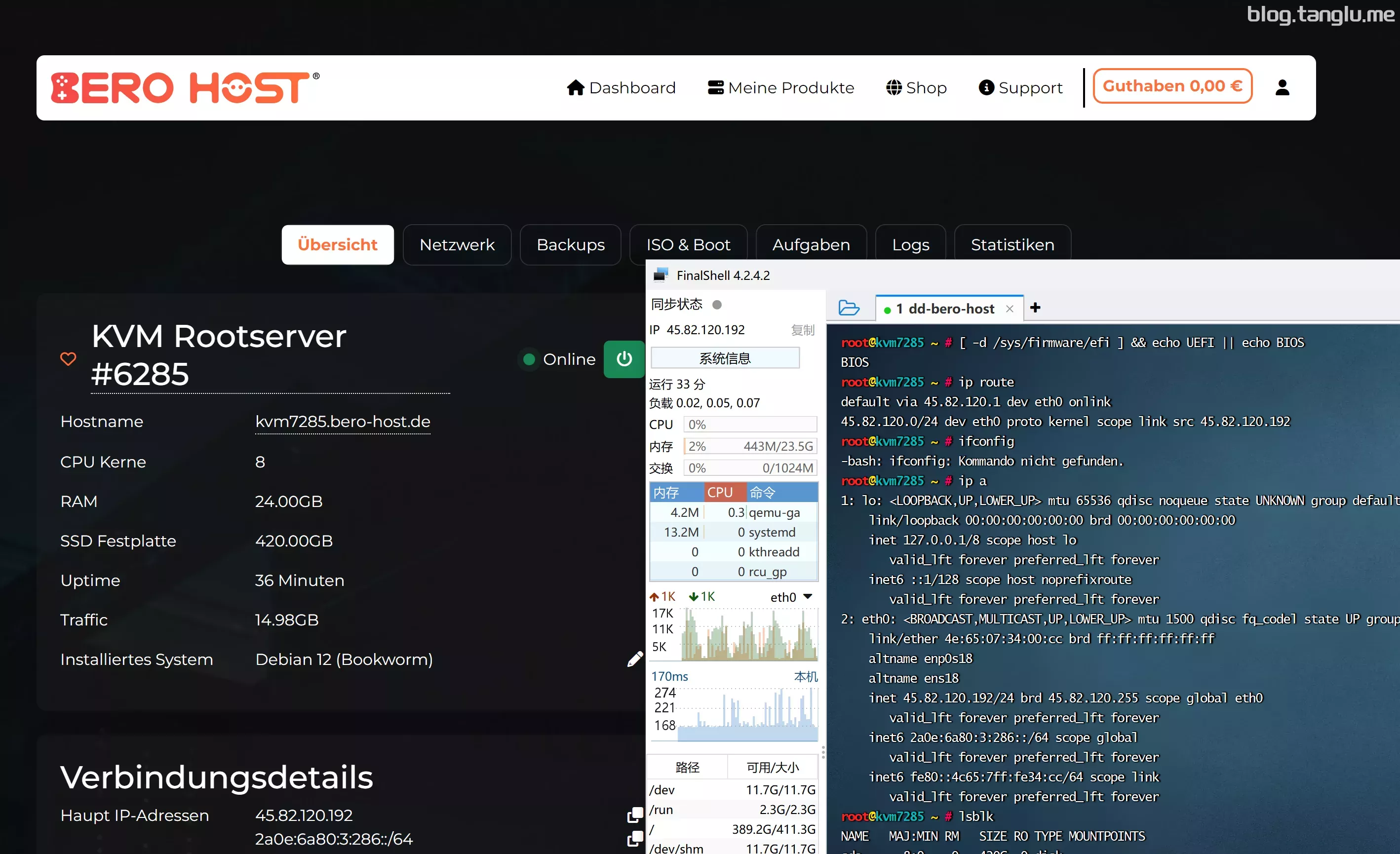
Task: Open the Backups tab
Action: click(x=570, y=244)
